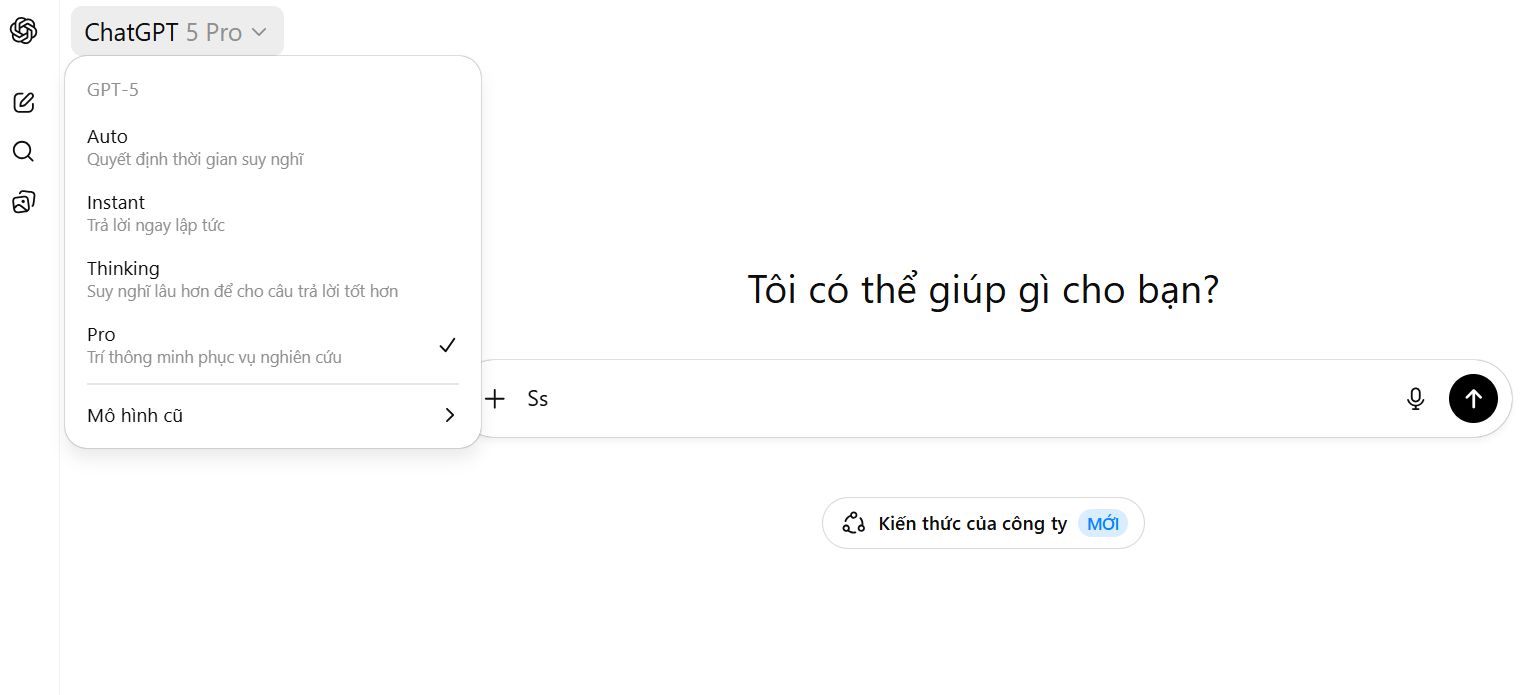Open the image library icon in the sidebar
The width and height of the screenshot is (1524, 695).
(x=23, y=203)
